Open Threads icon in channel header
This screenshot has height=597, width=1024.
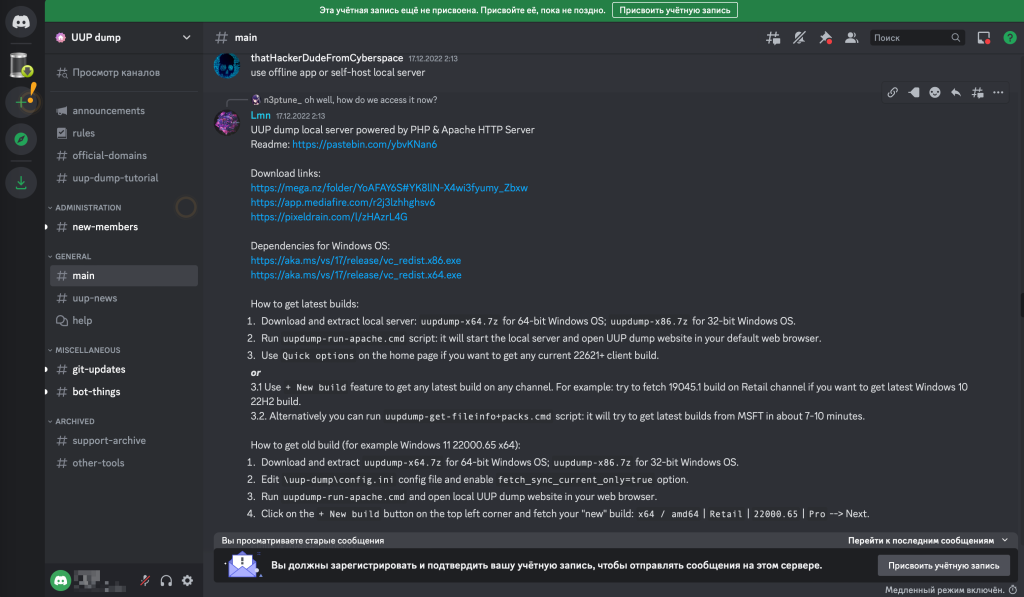773,38
